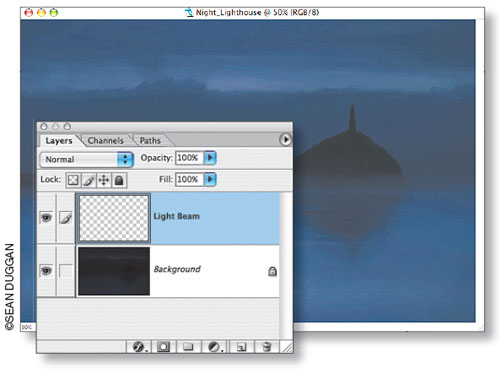Lock position move icon
Viewport: 500px width, 374px height.
click(104, 180)
